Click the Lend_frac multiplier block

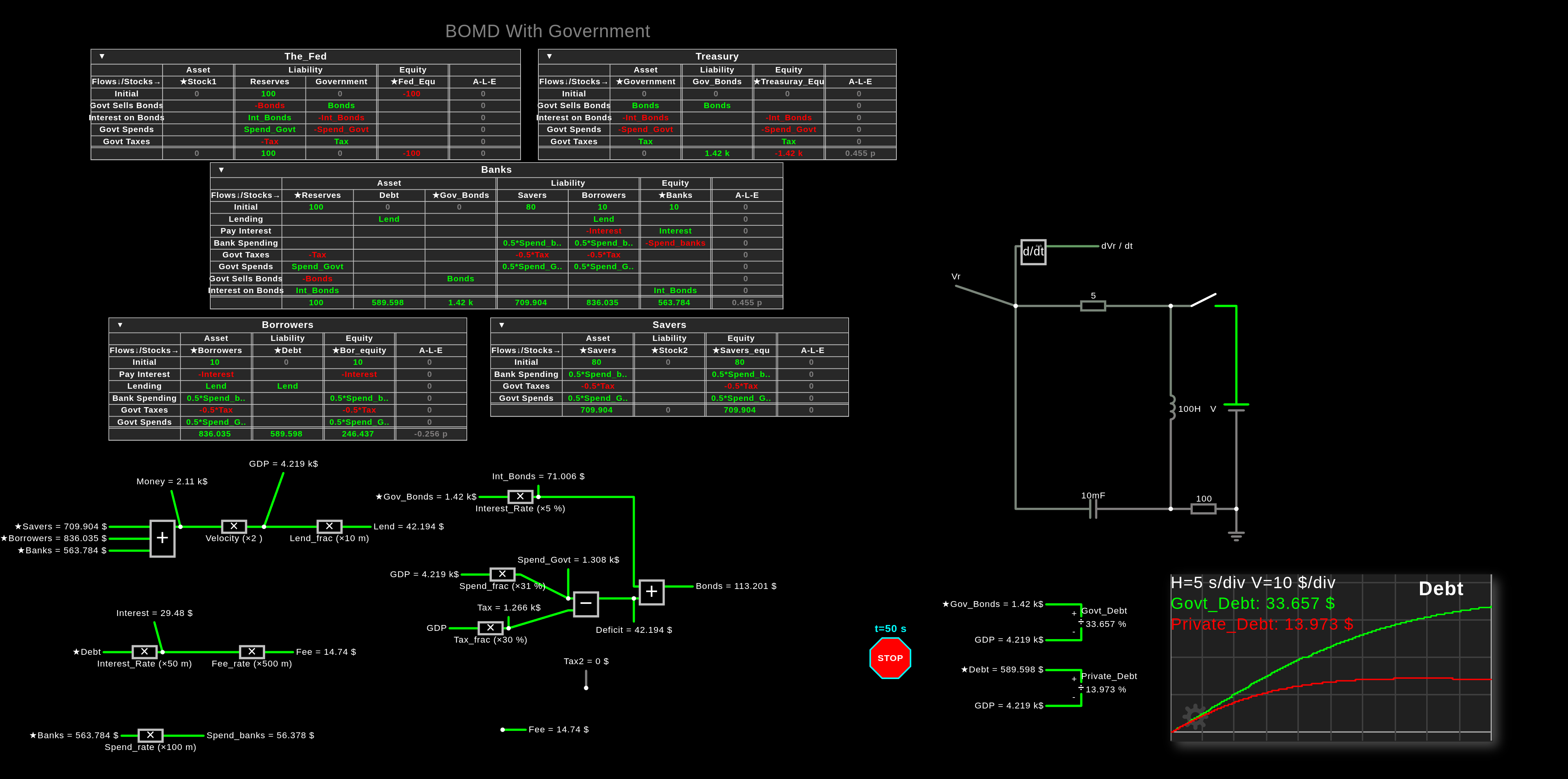point(329,526)
